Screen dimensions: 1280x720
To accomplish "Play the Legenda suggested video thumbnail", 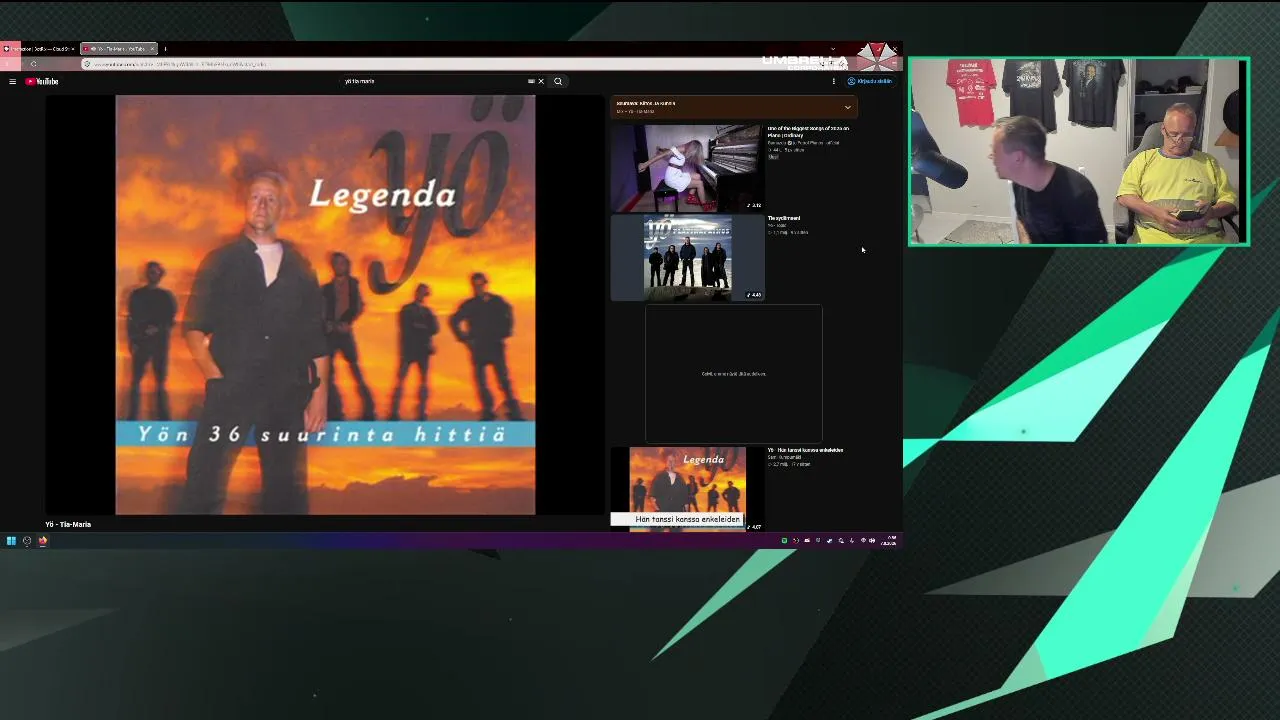I will tap(687, 489).
